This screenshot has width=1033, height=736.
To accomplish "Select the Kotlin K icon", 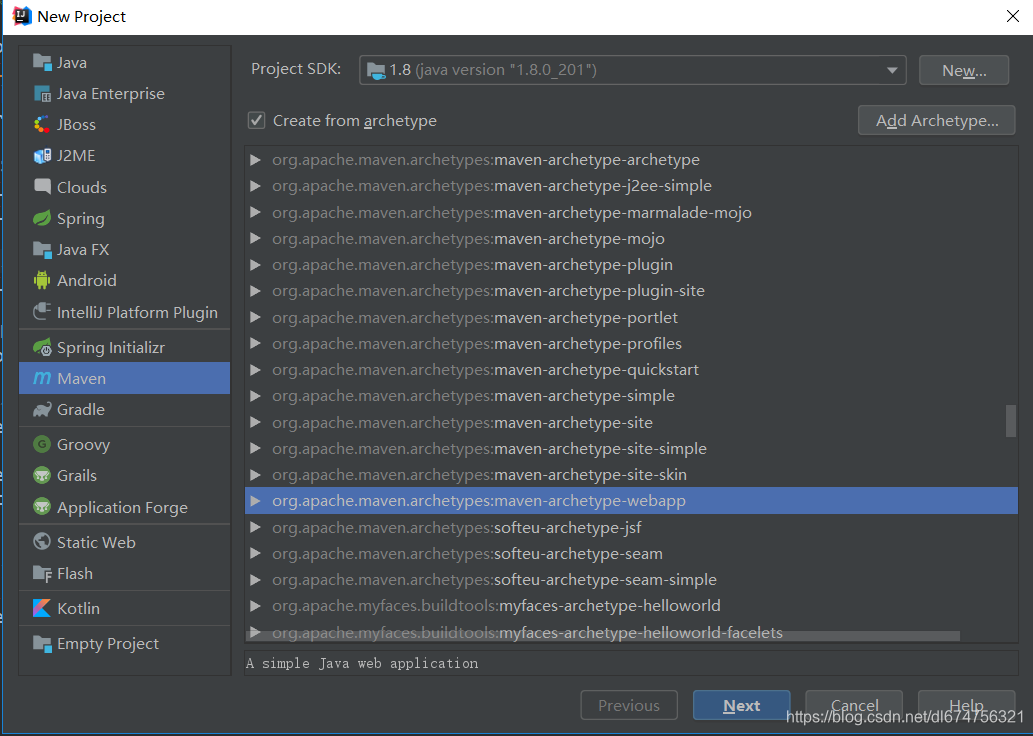I will point(42,608).
